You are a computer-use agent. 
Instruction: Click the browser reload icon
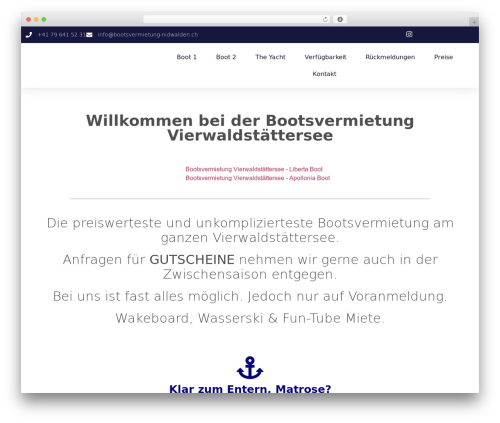(325, 20)
